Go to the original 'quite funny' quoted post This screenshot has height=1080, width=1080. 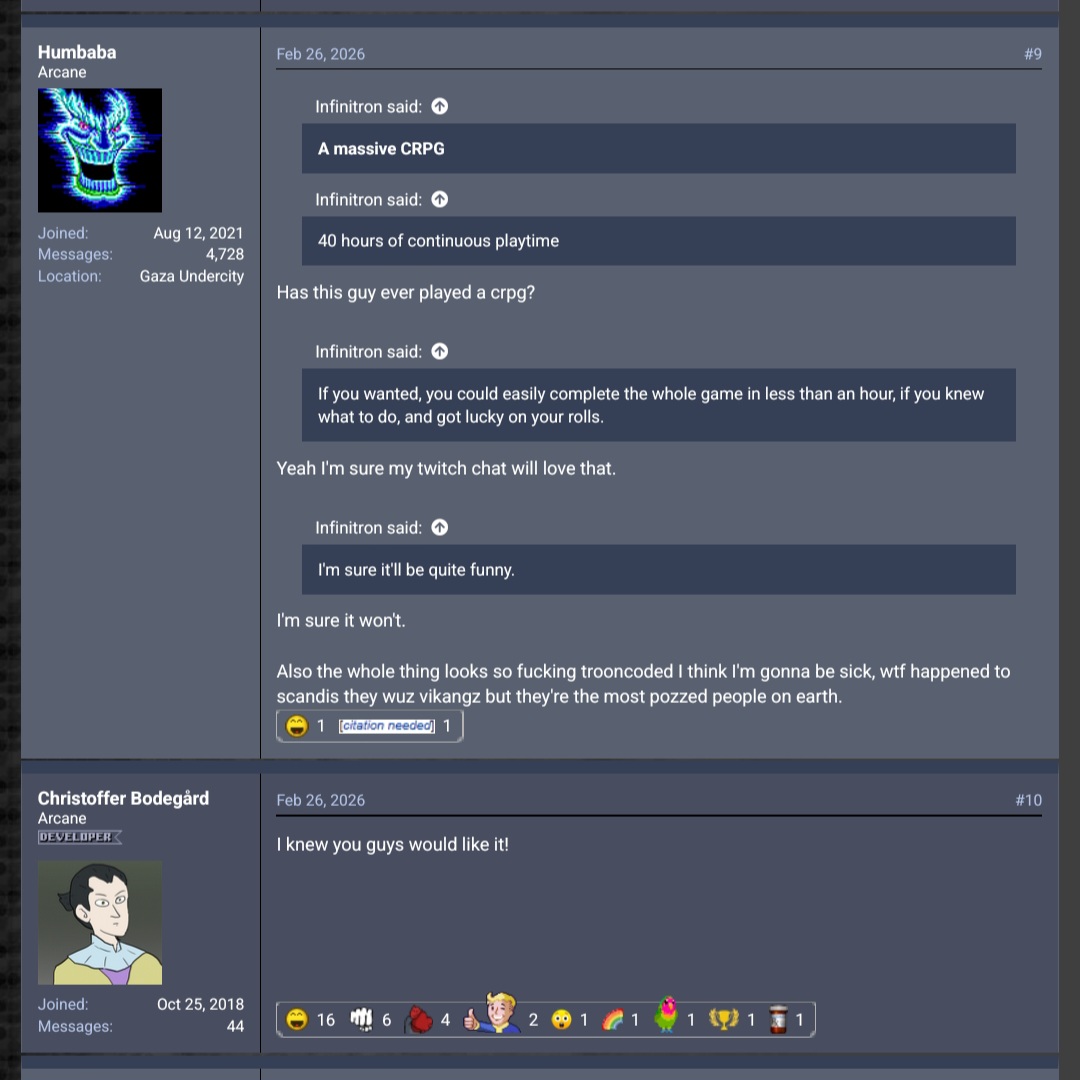439,527
